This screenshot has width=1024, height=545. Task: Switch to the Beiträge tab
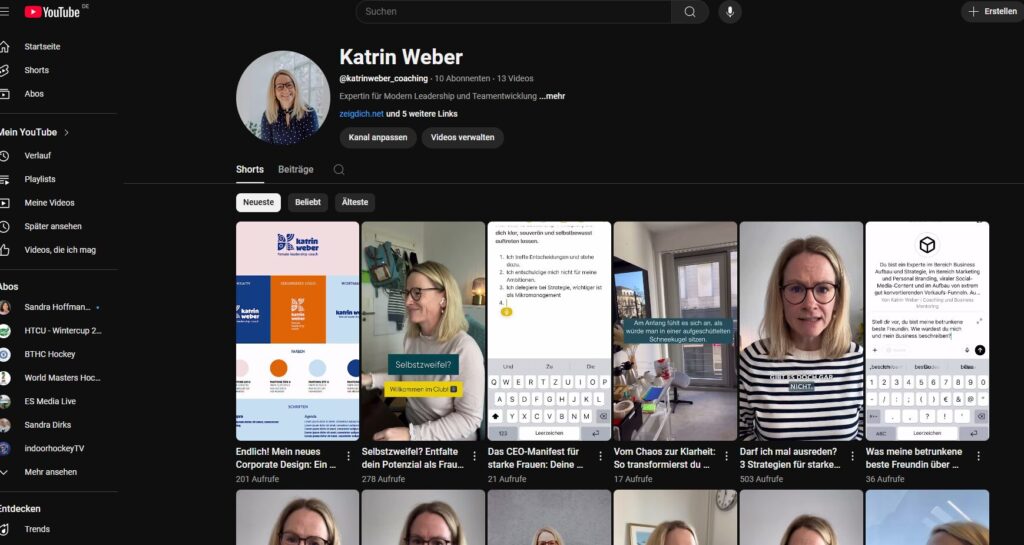coord(295,170)
